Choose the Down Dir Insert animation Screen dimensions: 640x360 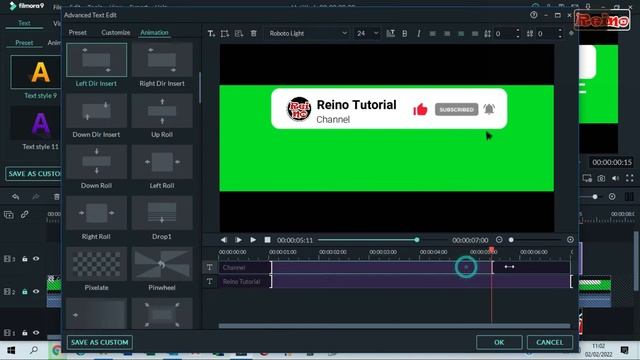point(96,111)
